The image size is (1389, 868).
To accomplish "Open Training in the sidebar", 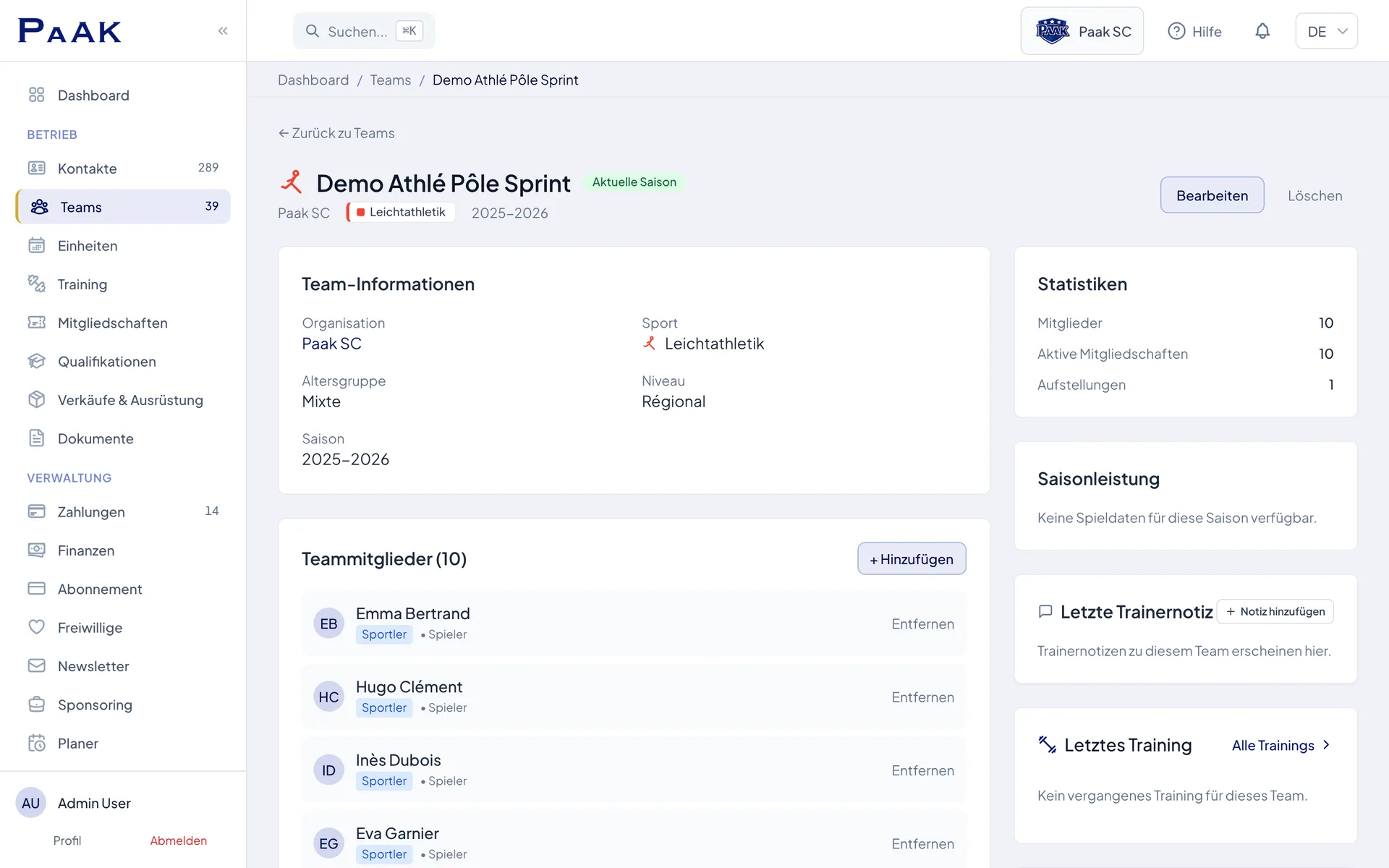I will click(123, 284).
